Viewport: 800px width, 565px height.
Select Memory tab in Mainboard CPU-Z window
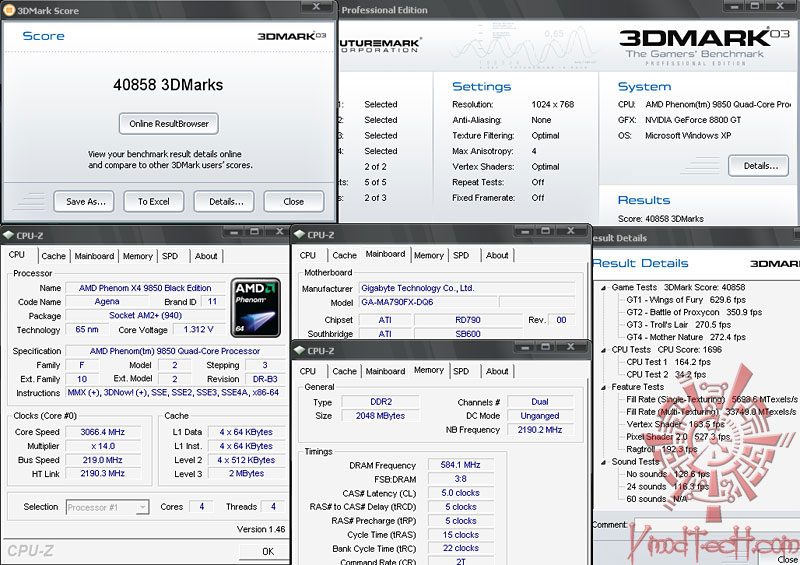(429, 255)
